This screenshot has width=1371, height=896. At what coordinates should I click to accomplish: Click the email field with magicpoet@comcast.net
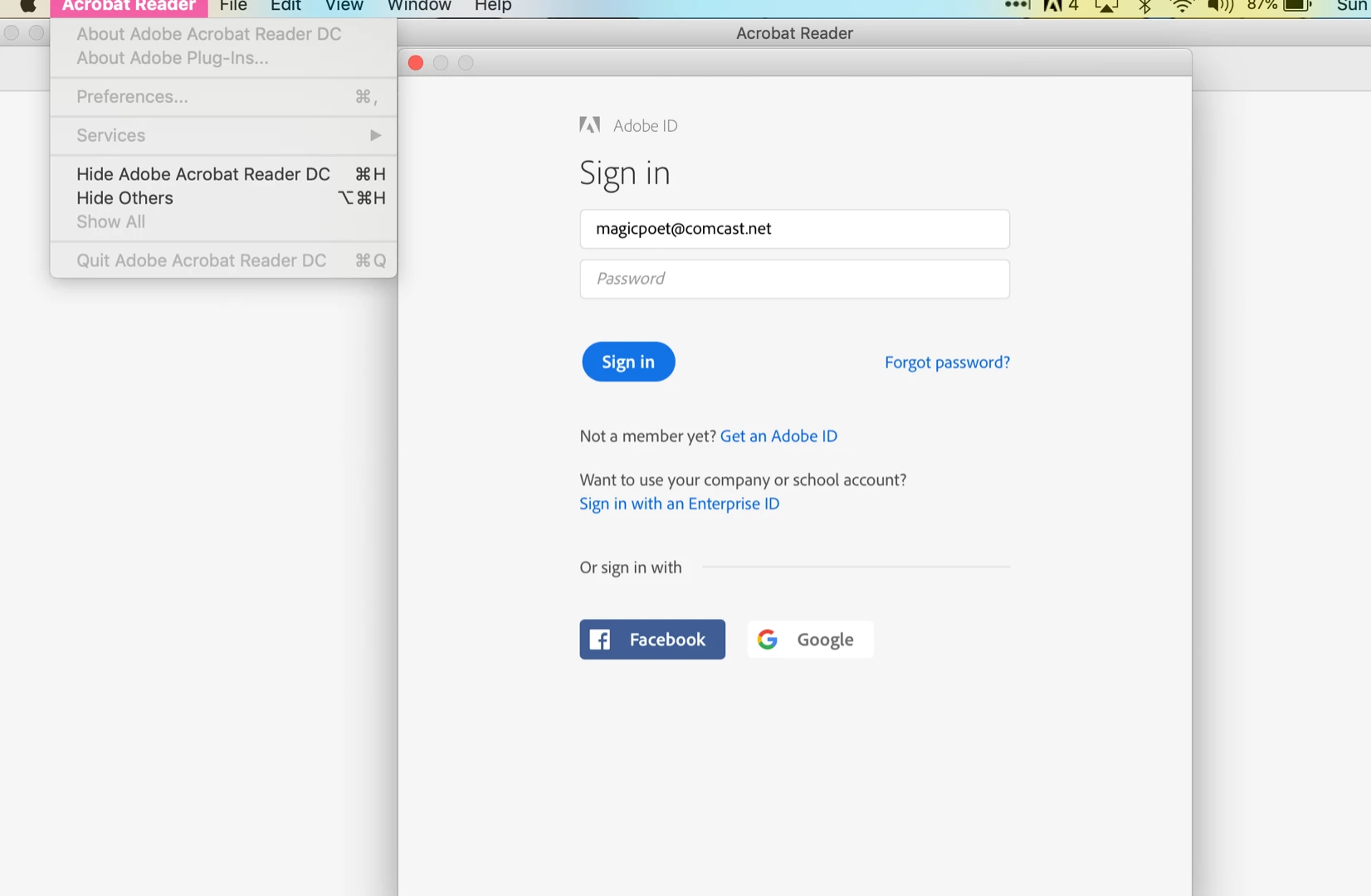[794, 229]
